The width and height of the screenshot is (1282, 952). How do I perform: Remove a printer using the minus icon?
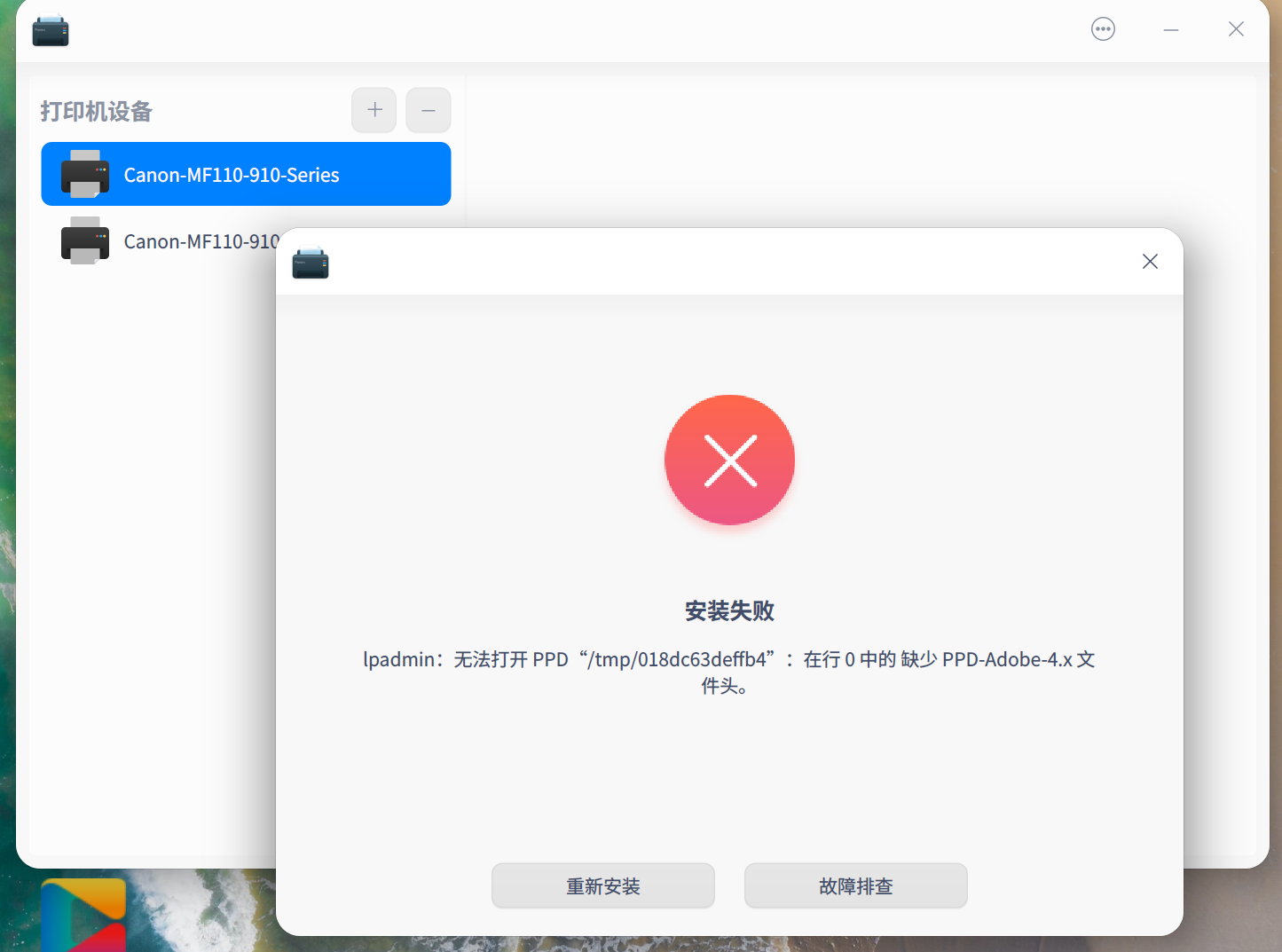(x=429, y=110)
